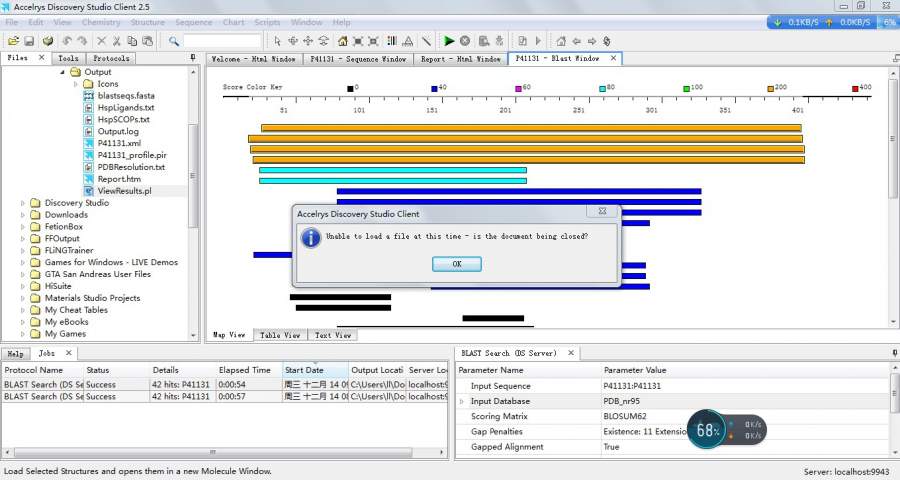
Task: Choose the Translate move tool
Action: pos(308,41)
